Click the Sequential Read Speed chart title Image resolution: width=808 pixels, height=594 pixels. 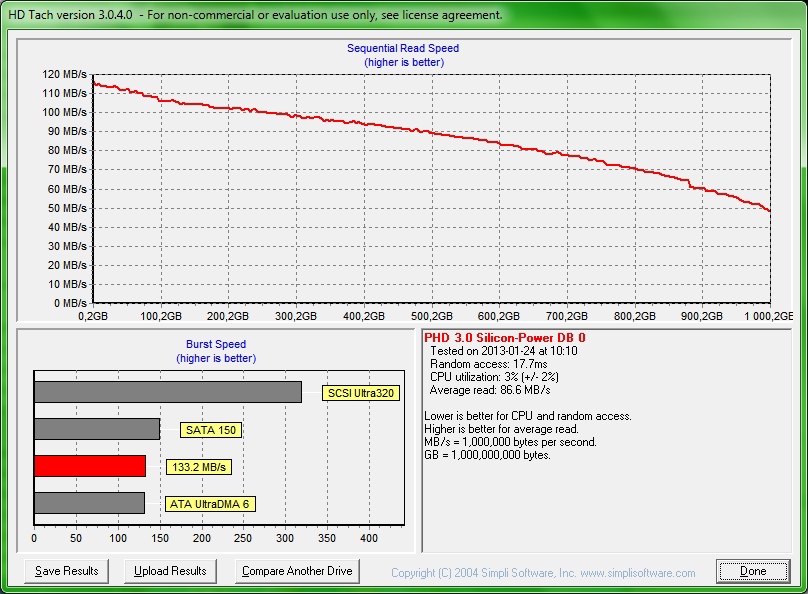[403, 48]
